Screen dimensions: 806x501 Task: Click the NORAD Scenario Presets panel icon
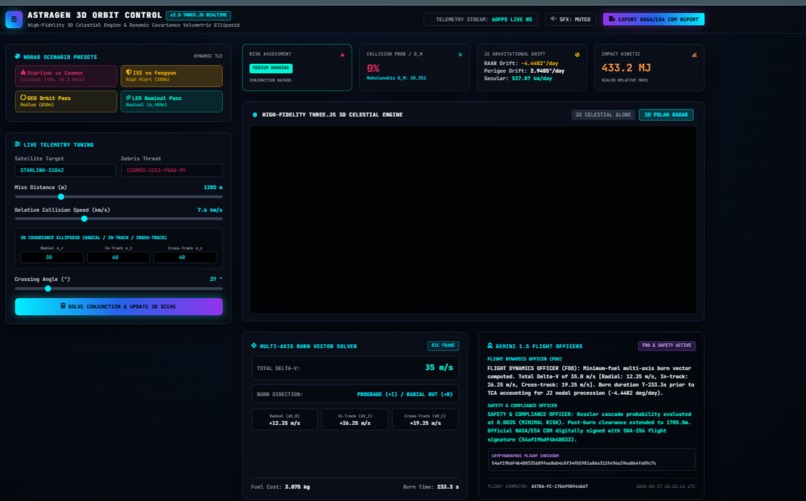pyautogui.click(x=17, y=57)
